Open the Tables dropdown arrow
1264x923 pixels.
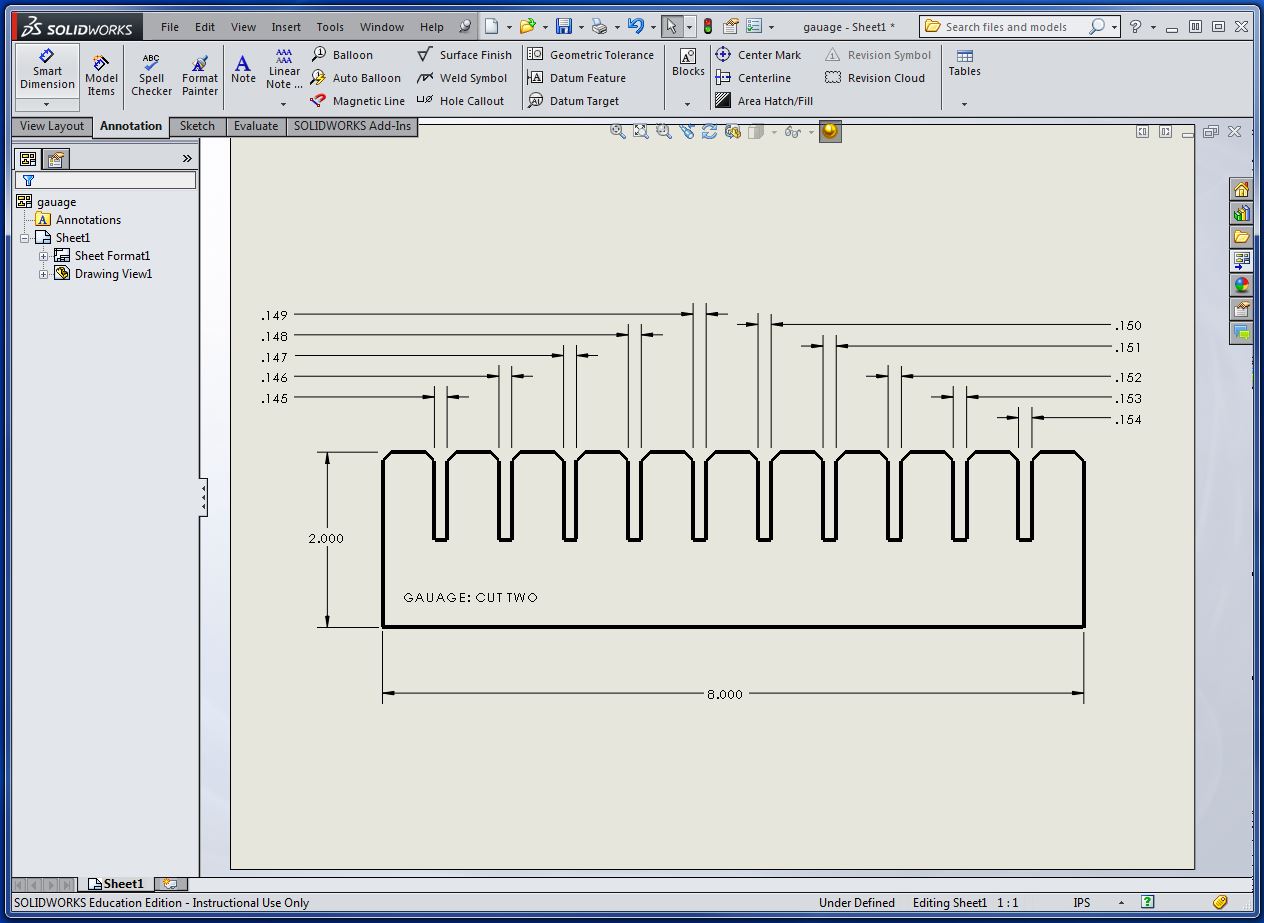point(964,104)
